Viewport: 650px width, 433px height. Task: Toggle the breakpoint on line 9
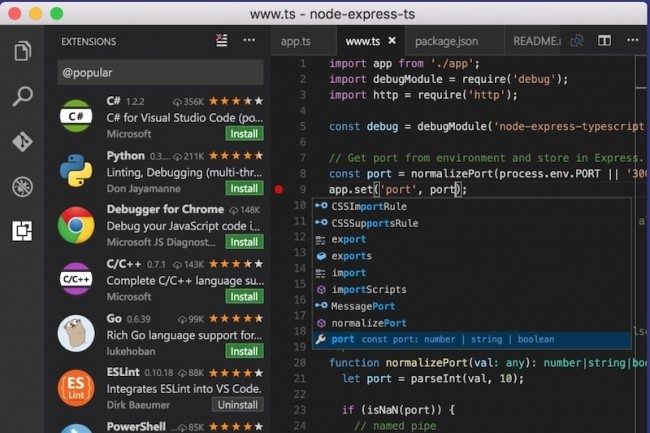[279, 189]
